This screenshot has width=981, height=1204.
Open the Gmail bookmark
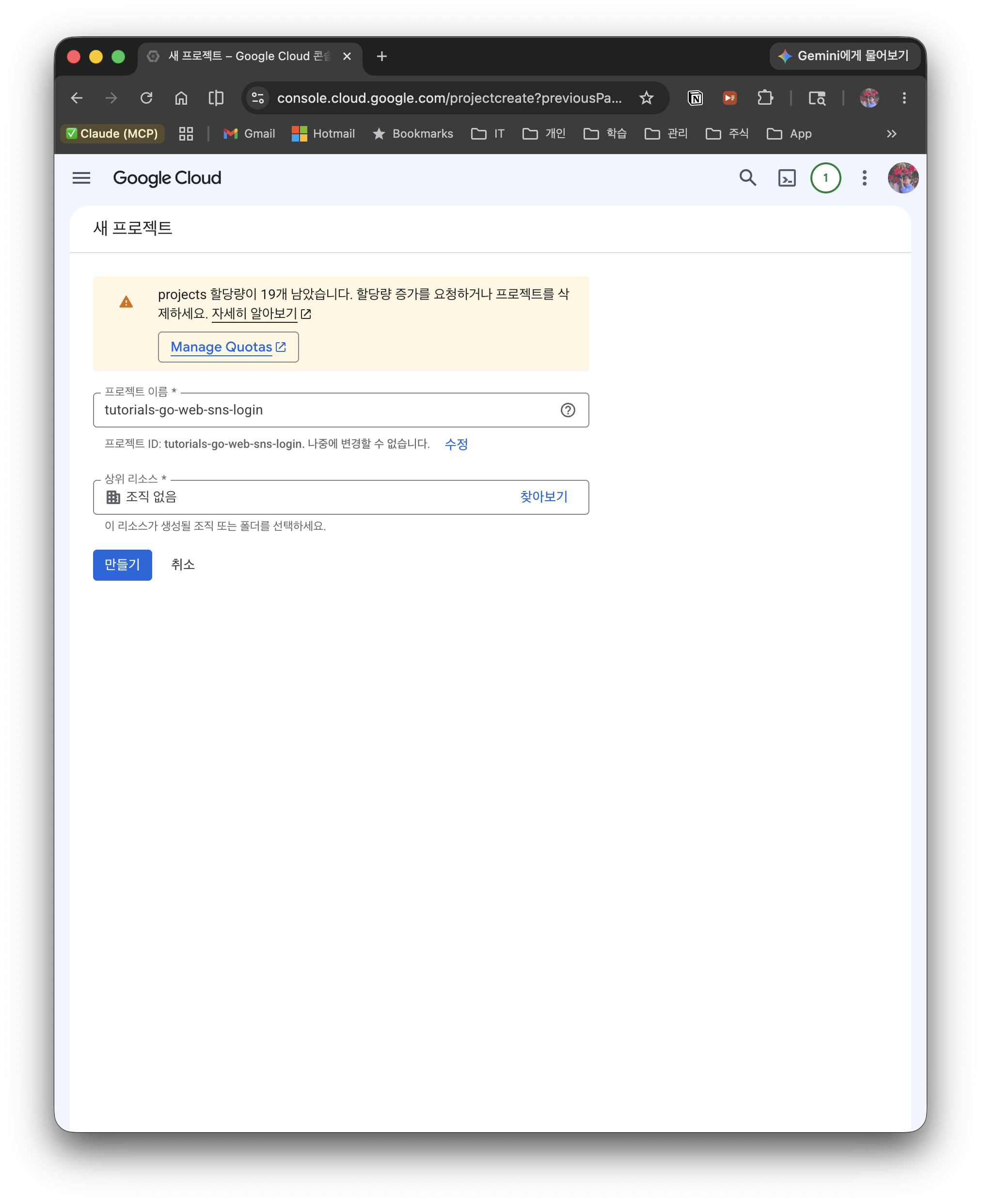point(249,134)
